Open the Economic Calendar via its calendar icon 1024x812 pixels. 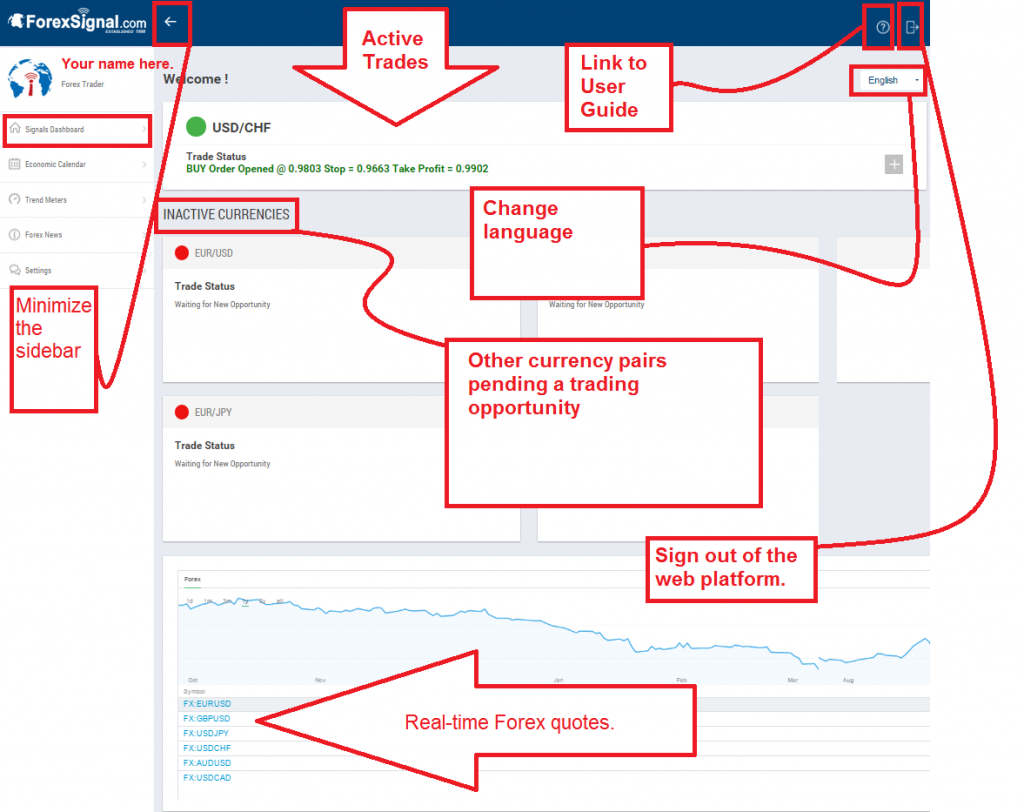coord(14,164)
